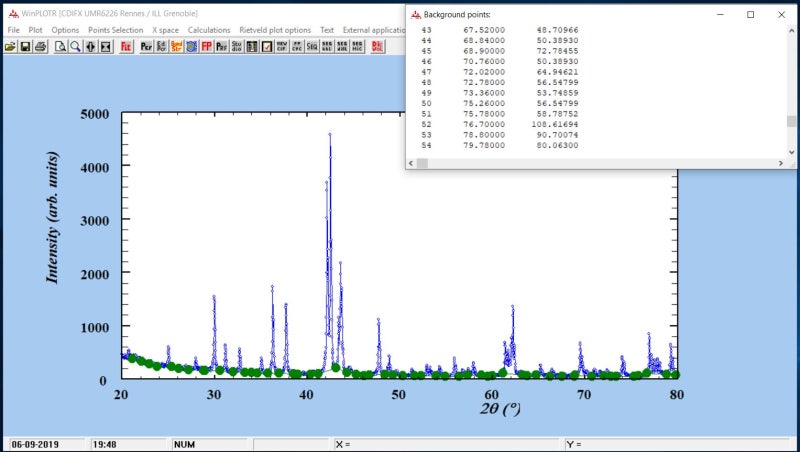This screenshot has height=452, width=800.
Task: Click the page preview magnifier icon
Action: [x=60, y=46]
